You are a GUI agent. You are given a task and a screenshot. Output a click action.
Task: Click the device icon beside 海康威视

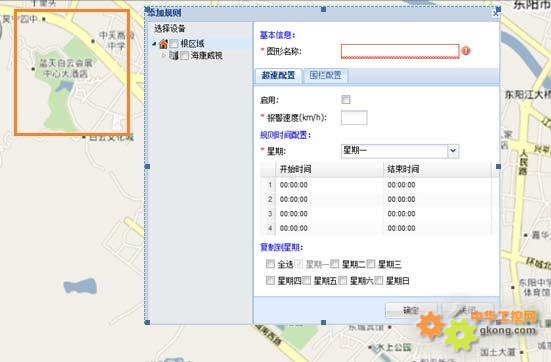[174, 56]
